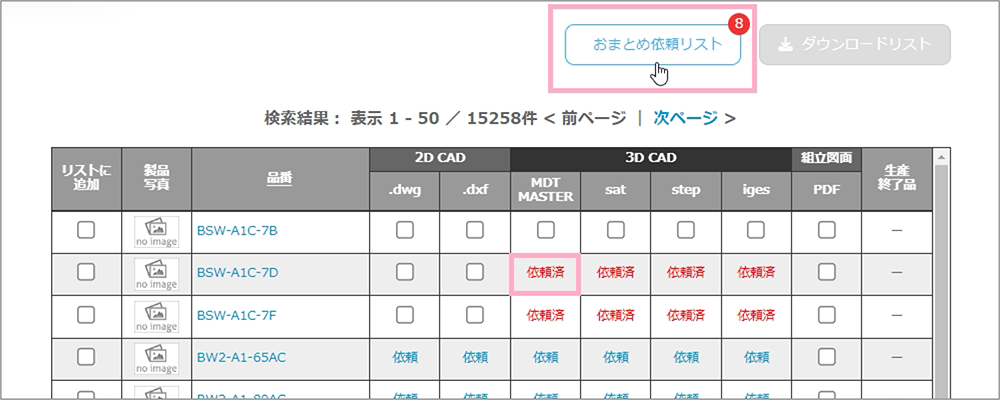The image size is (1000, 400).
Task: Open the BW2-A1-65AC part number link
Action: 243,357
